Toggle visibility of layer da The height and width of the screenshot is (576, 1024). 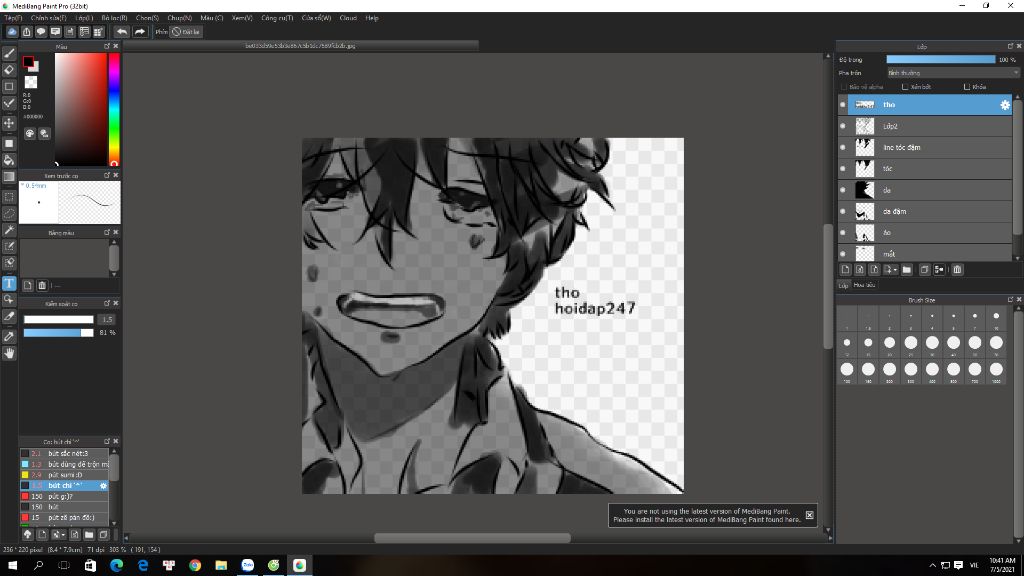843,190
